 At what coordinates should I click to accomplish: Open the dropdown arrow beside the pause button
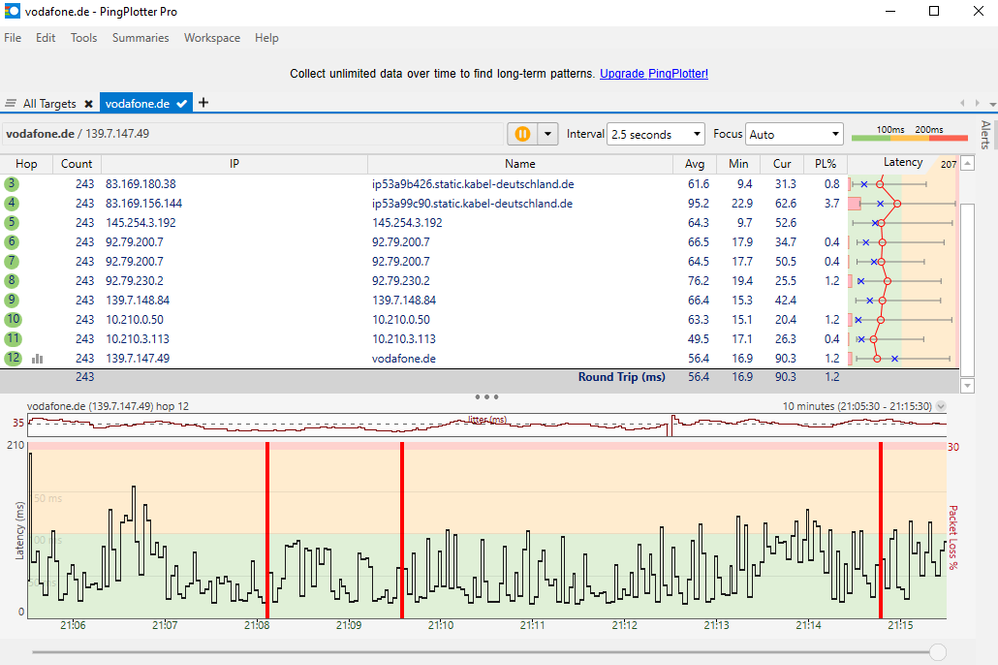tap(547, 134)
